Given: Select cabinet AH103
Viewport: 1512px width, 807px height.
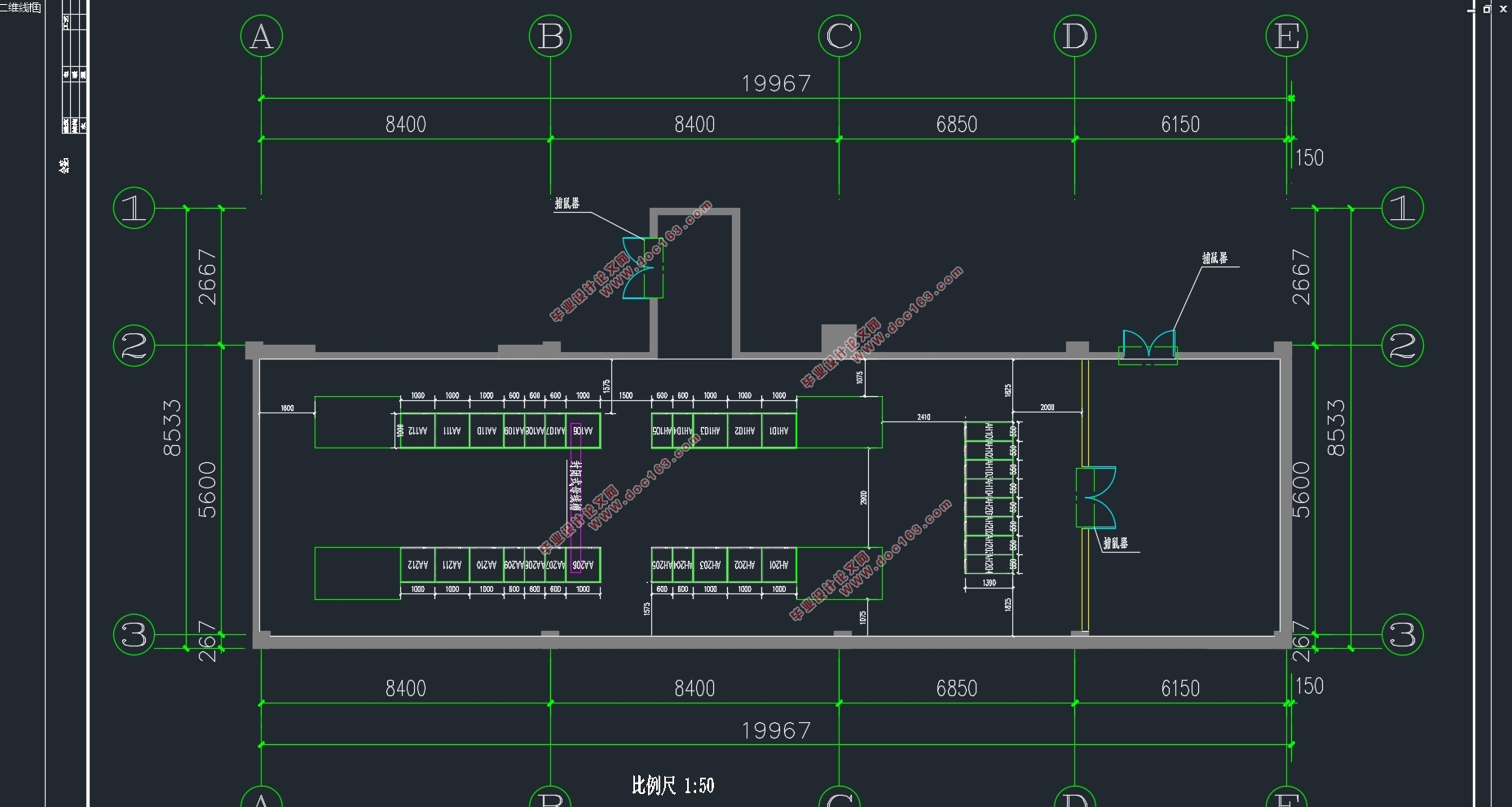Looking at the screenshot, I should (710, 430).
